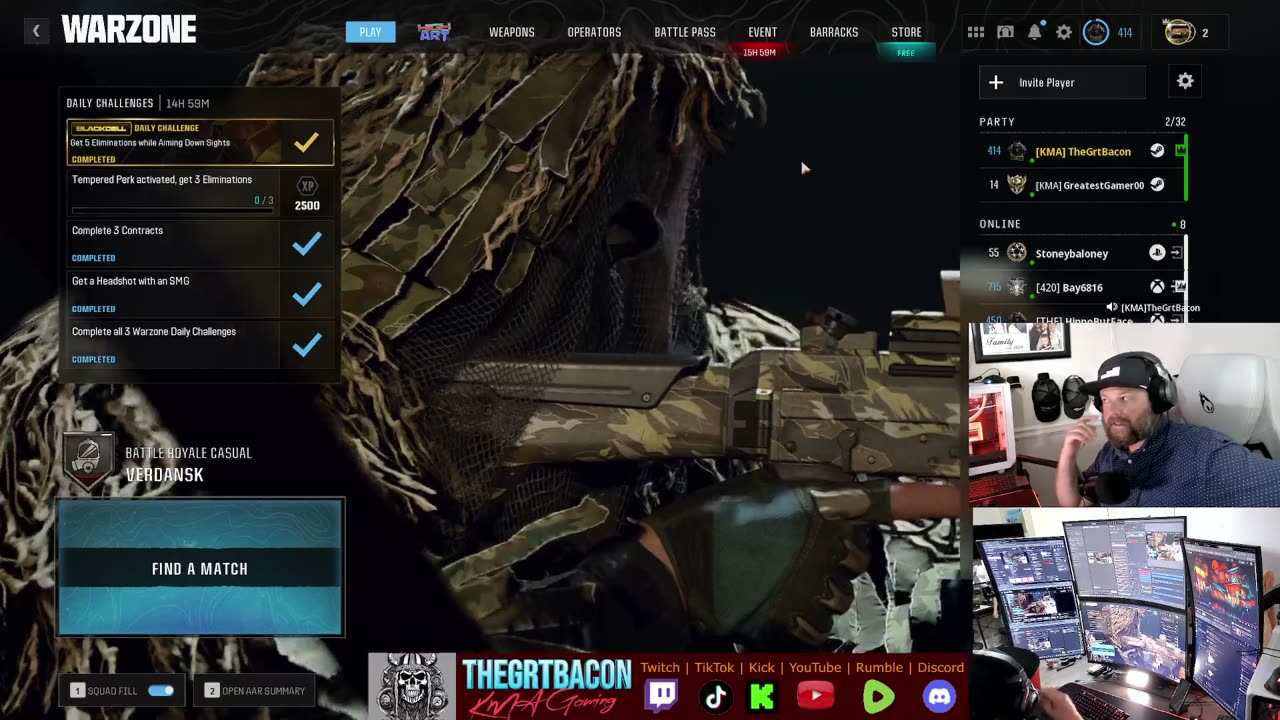This screenshot has height=720, width=1280.
Task: Switch to the WEAPONS tab
Action: pyautogui.click(x=512, y=32)
